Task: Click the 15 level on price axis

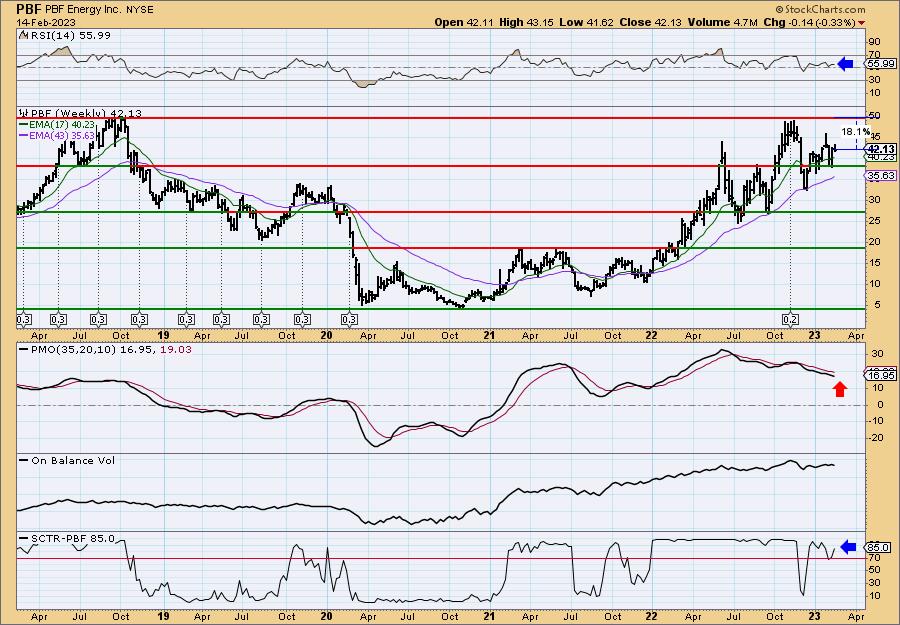Action: click(x=874, y=263)
